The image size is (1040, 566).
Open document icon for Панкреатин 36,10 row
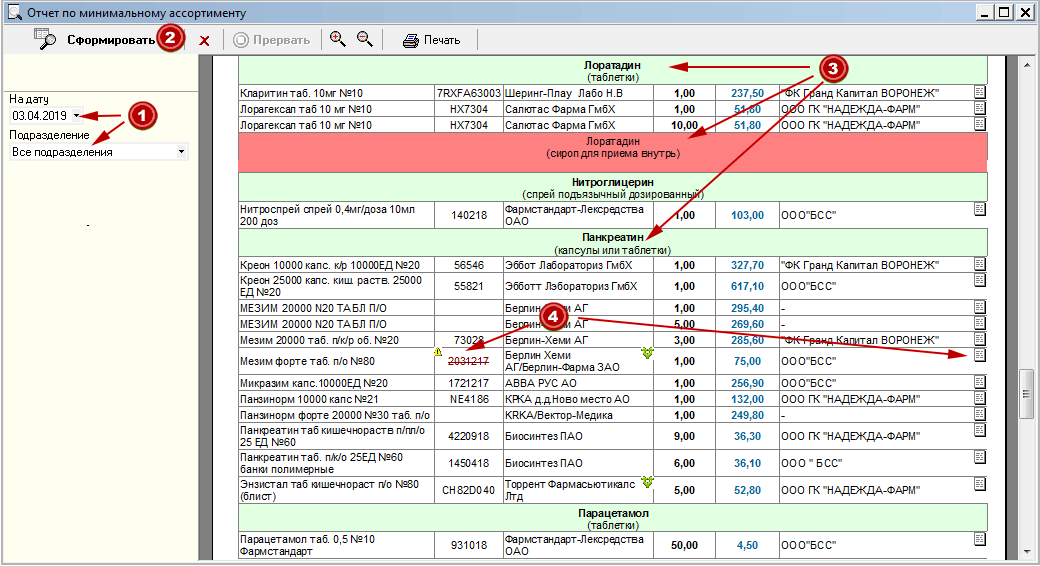click(980, 457)
